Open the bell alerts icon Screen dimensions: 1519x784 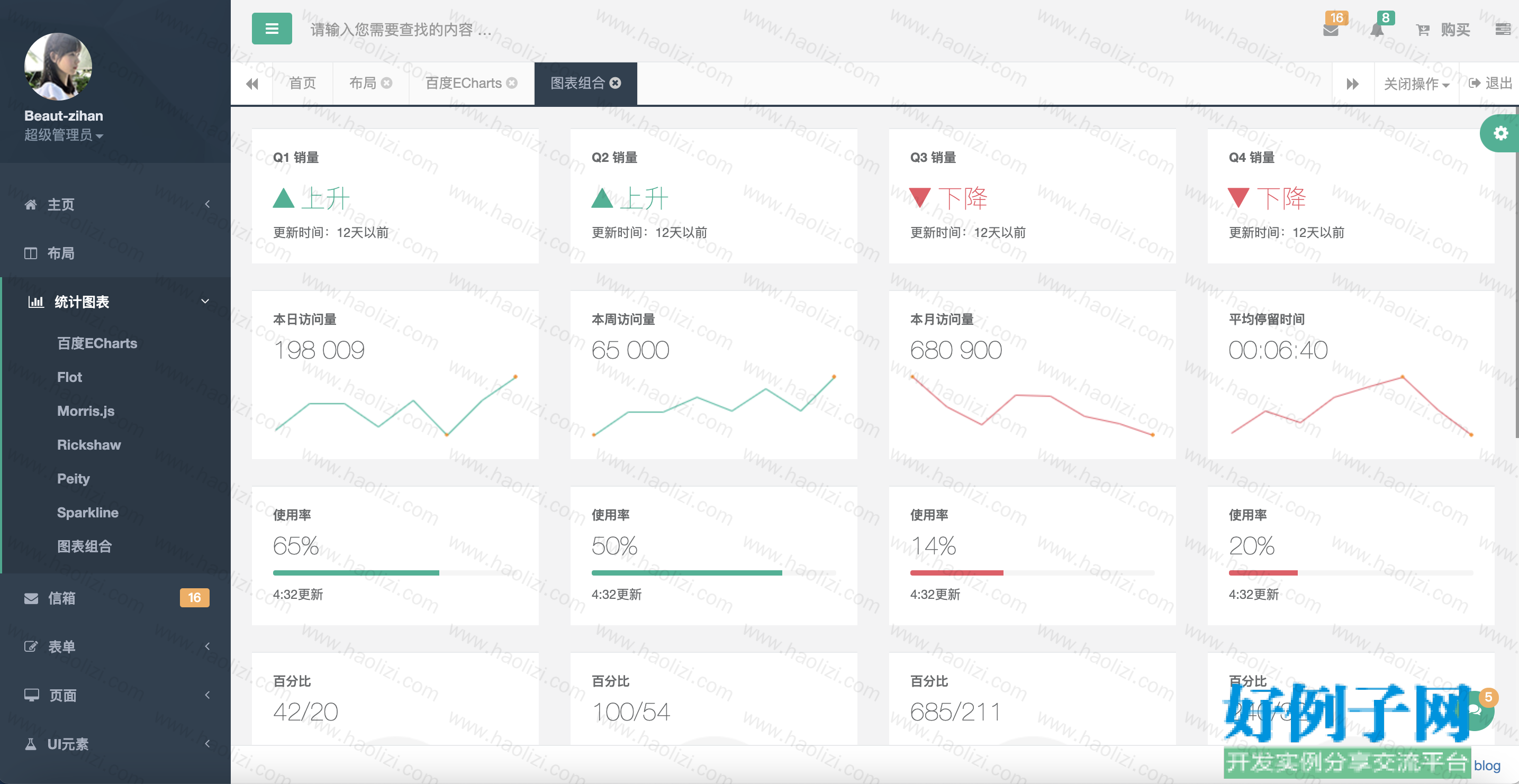point(1377,30)
